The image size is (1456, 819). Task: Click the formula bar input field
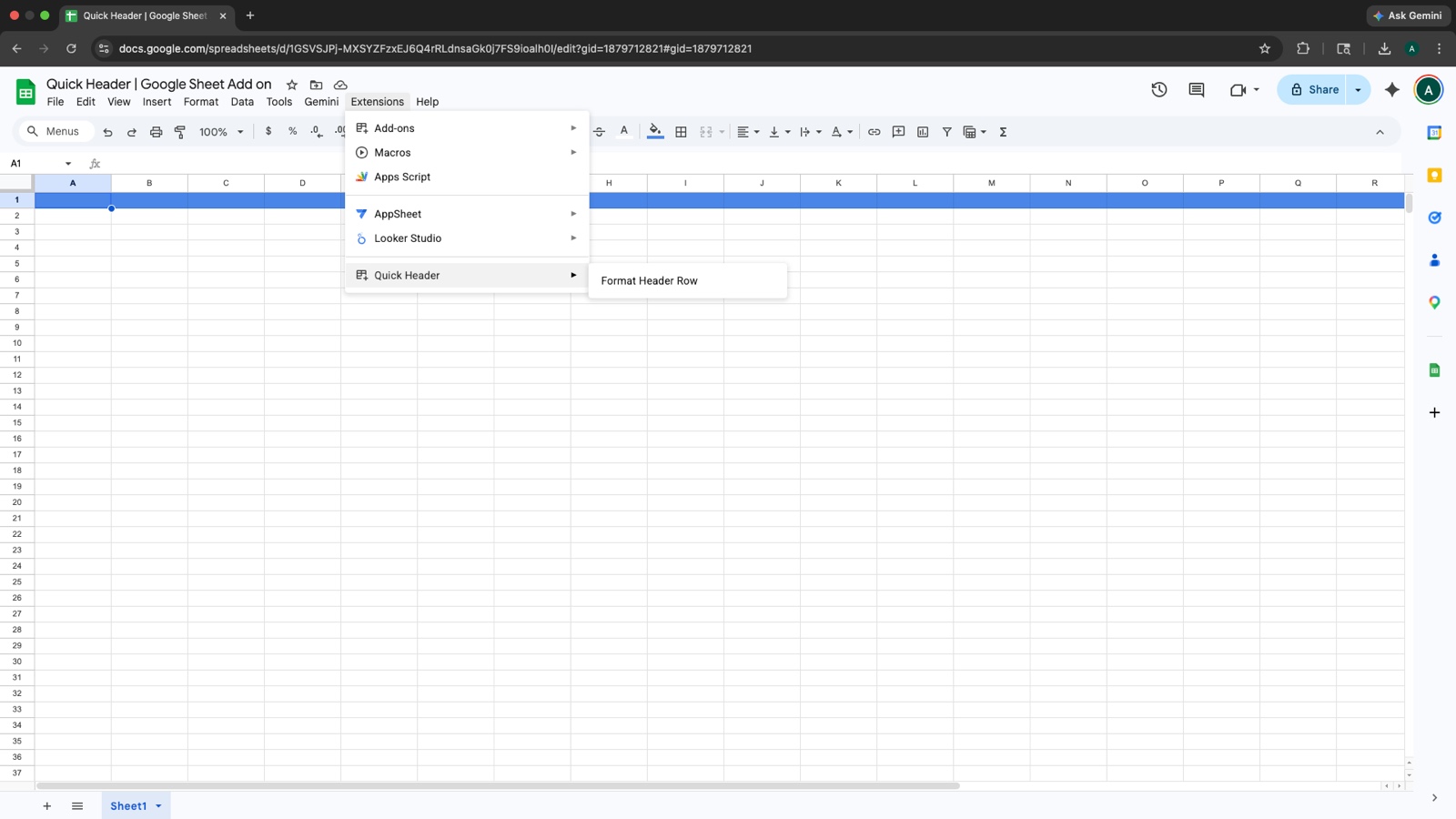click(728, 164)
